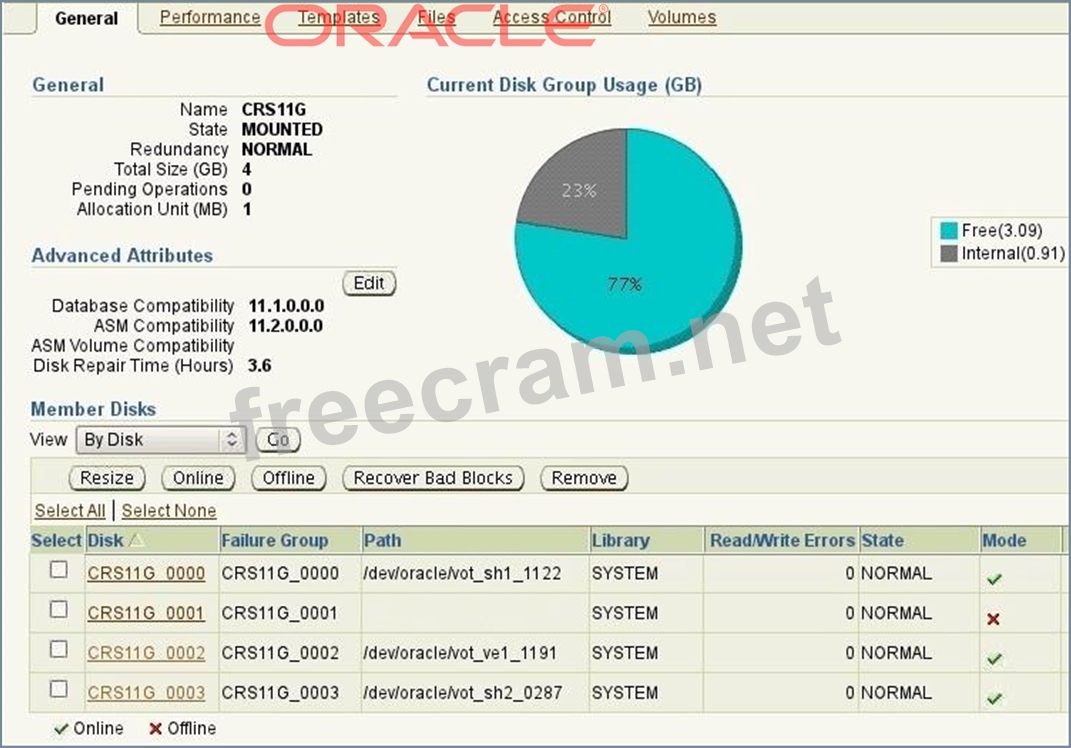Click the gray Internal(0.91) legend swatch

pyautogui.click(x=949, y=253)
